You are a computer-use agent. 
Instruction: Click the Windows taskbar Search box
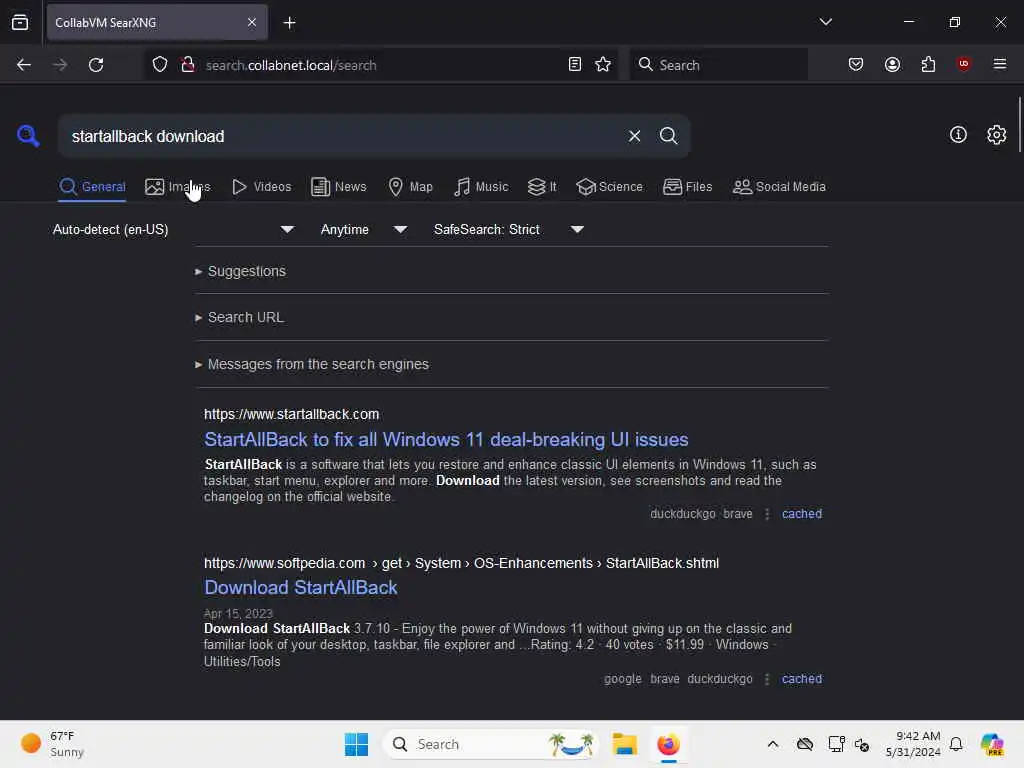(490, 744)
